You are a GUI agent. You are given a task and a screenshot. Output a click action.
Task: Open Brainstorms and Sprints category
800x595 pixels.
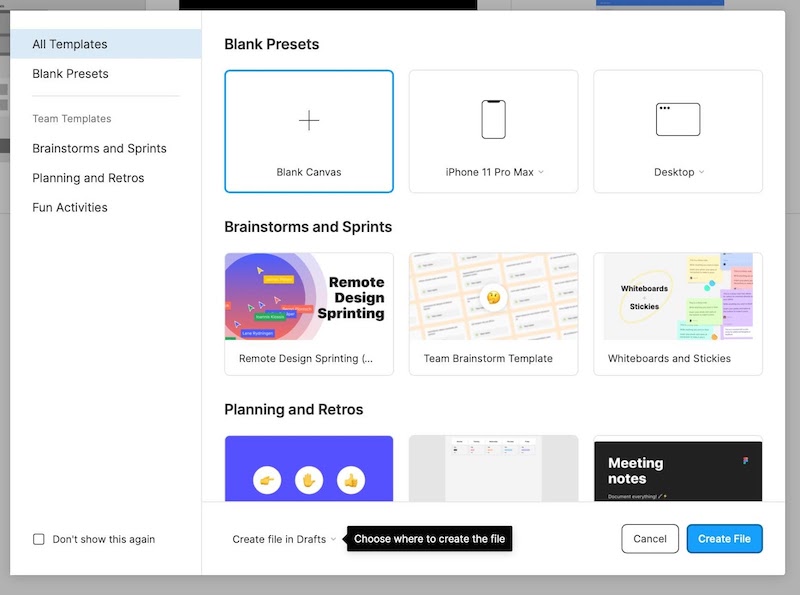(x=99, y=148)
